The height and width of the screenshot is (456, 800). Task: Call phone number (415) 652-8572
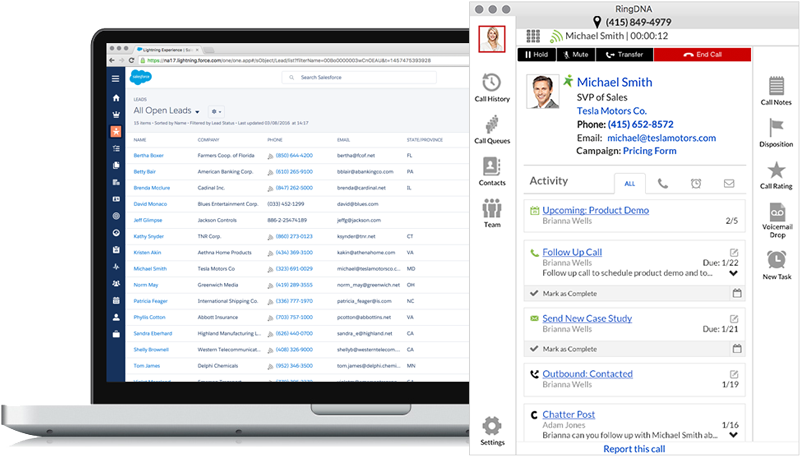[640, 124]
